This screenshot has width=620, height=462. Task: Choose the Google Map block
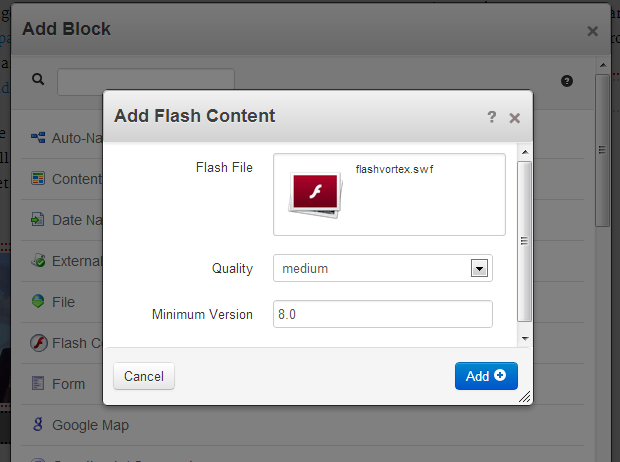tap(90, 425)
